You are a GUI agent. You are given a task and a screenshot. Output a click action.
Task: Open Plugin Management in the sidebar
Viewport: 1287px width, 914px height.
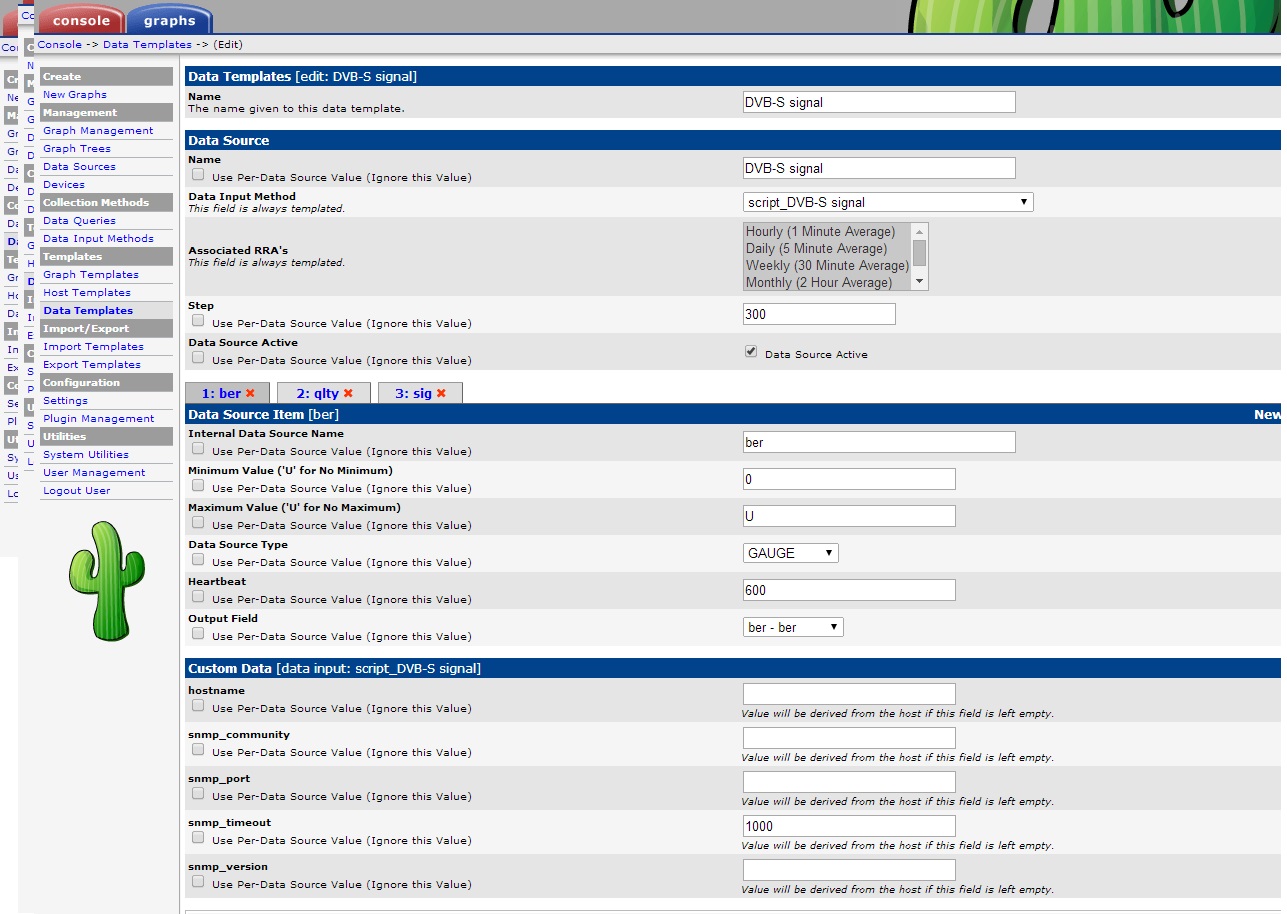pos(98,419)
